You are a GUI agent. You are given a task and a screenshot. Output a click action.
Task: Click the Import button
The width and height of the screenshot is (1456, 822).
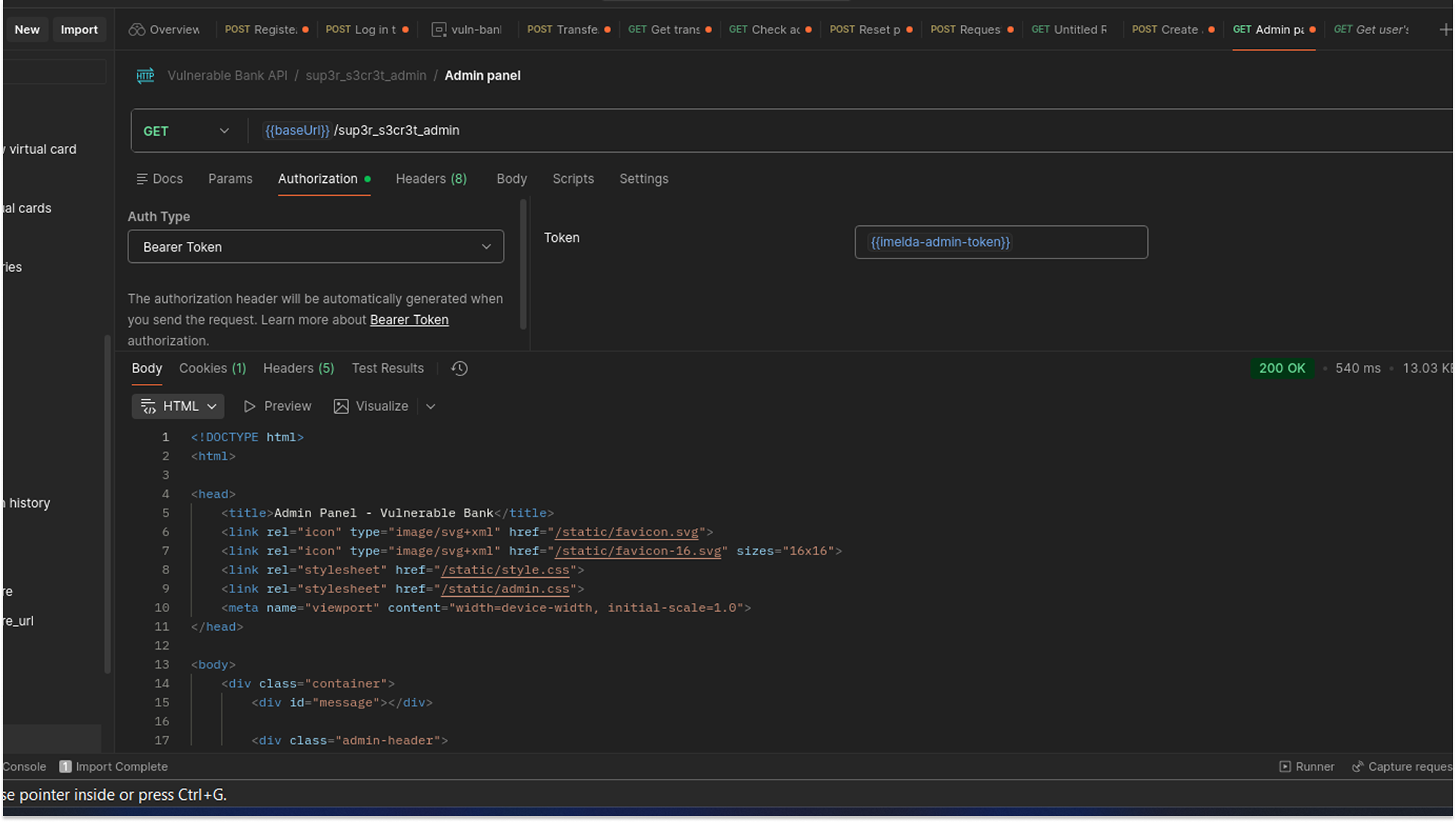[79, 29]
